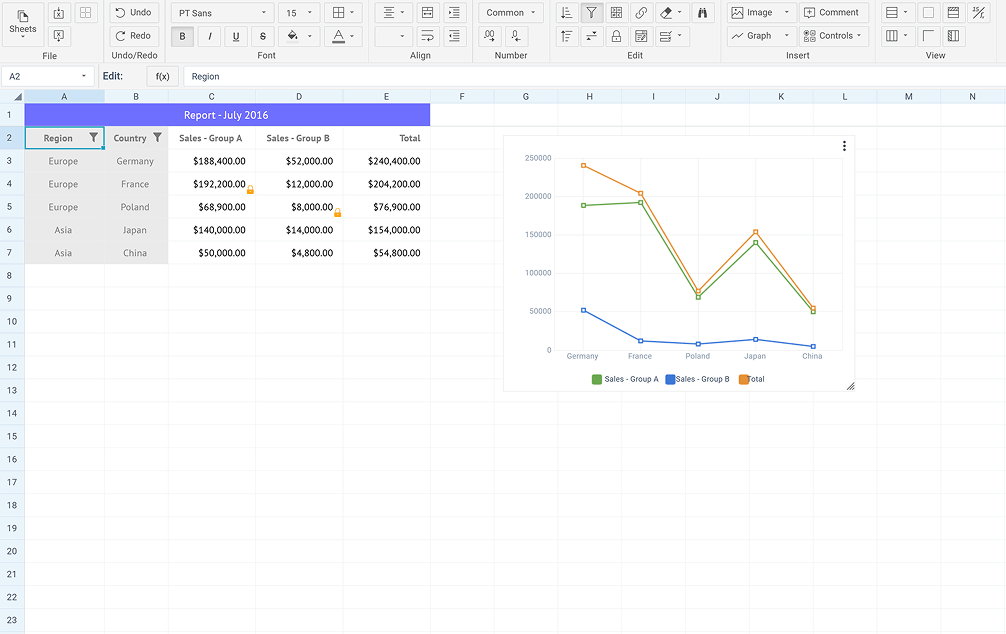The width and height of the screenshot is (1006, 634).
Task: Click the show formulas icon
Action: coord(978,13)
